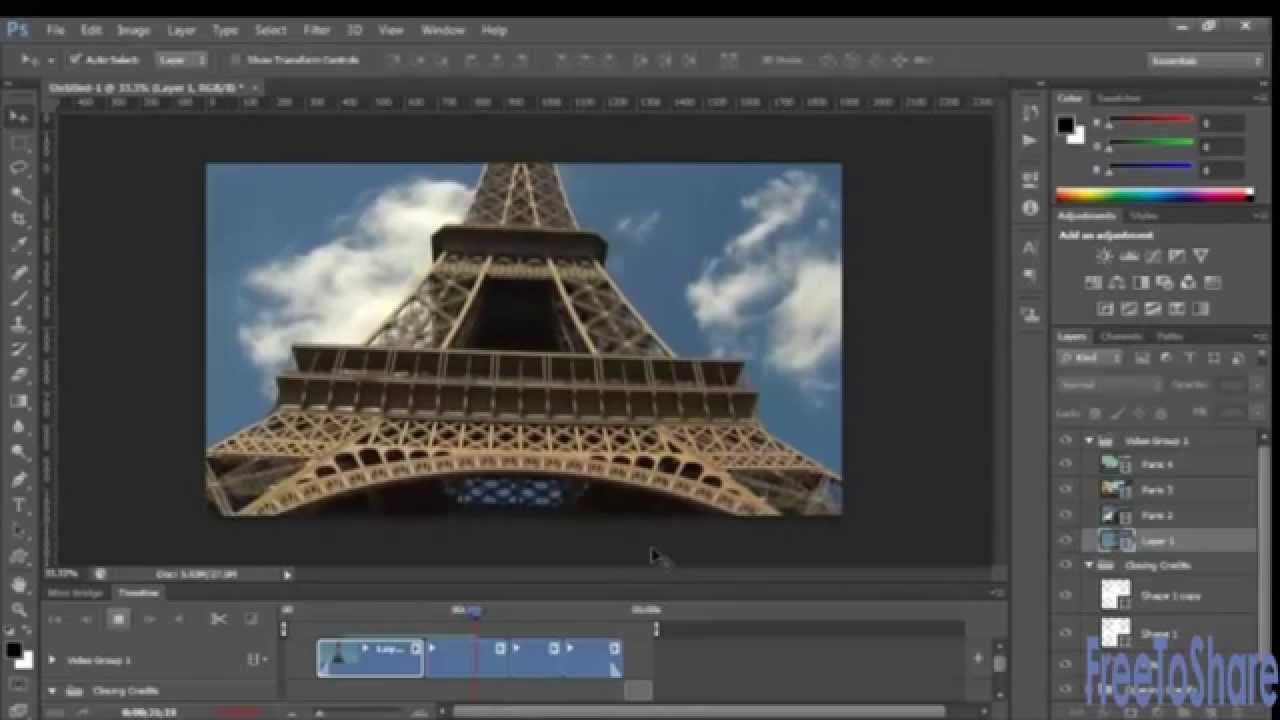The image size is (1280, 720).
Task: Open the layer blend mode dropdown
Action: [x=1110, y=385]
